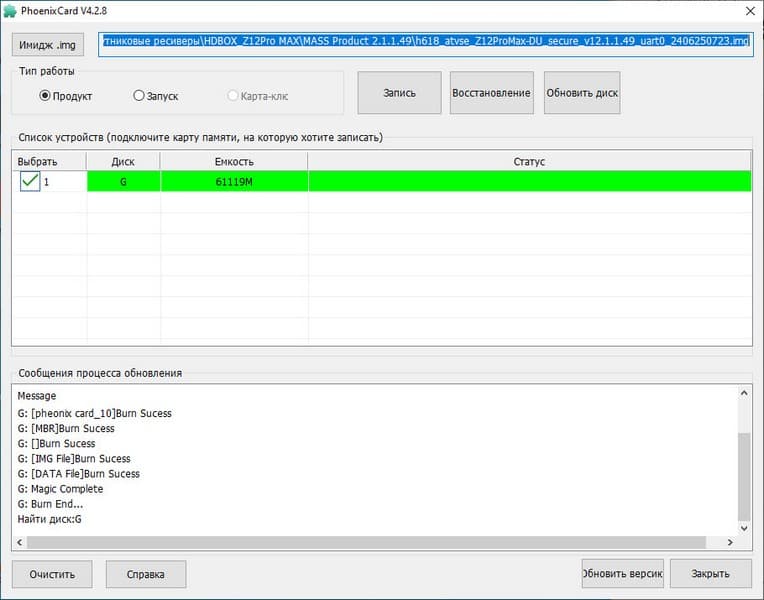Click the green status progress bar of row 1
Image resolution: width=764 pixels, height=600 pixels.
tap(530, 181)
